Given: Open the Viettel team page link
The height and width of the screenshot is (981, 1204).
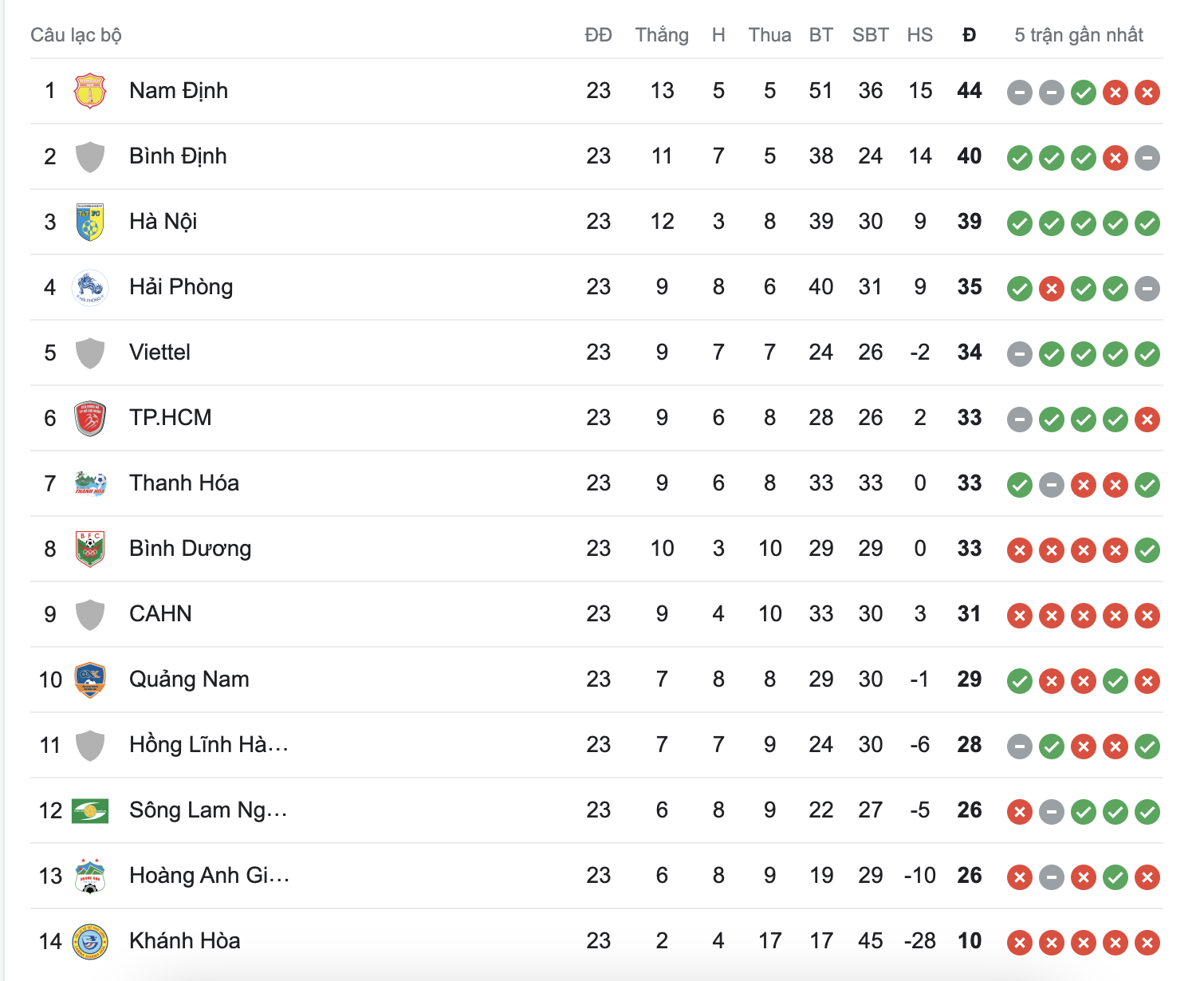Looking at the screenshot, I should click(x=159, y=353).
